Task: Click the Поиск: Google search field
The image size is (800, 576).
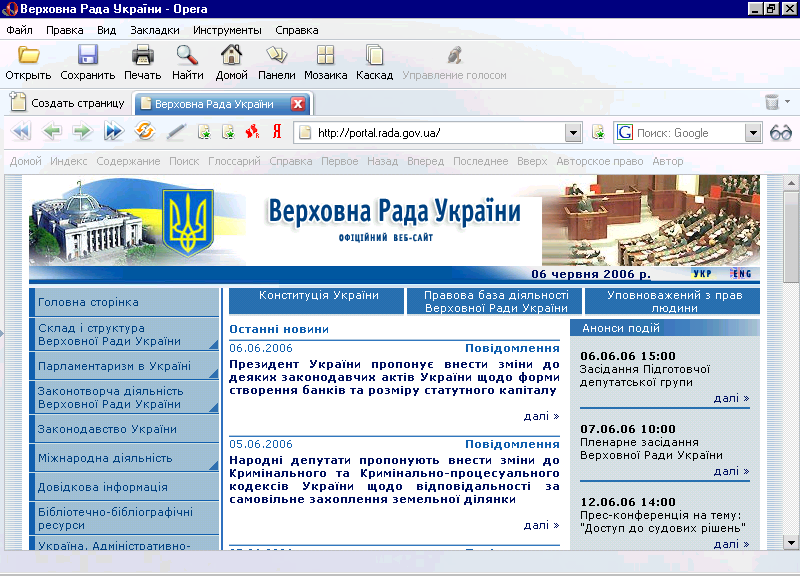Action: point(689,133)
